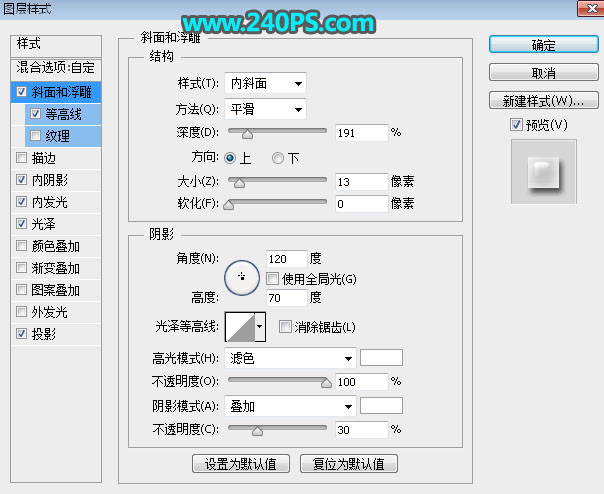Open the 样式 dropdown showing 内斜面
This screenshot has width=604, height=494.
pos(265,83)
